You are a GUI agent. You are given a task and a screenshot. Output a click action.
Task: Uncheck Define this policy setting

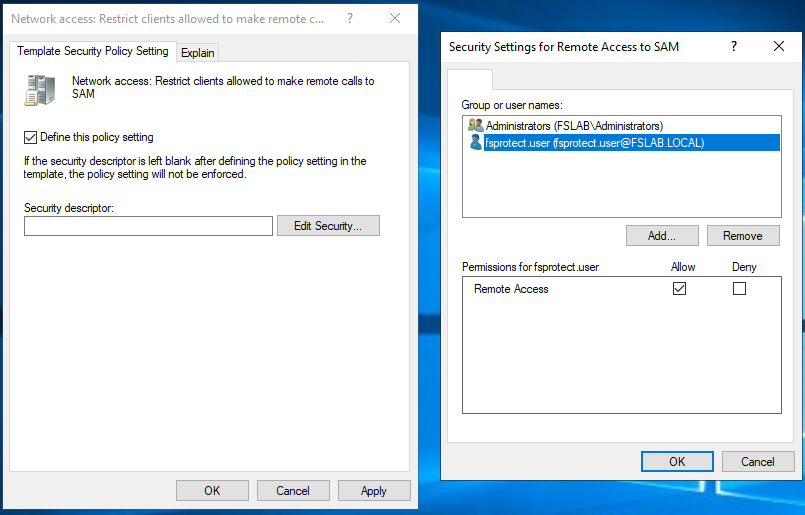click(x=30, y=137)
